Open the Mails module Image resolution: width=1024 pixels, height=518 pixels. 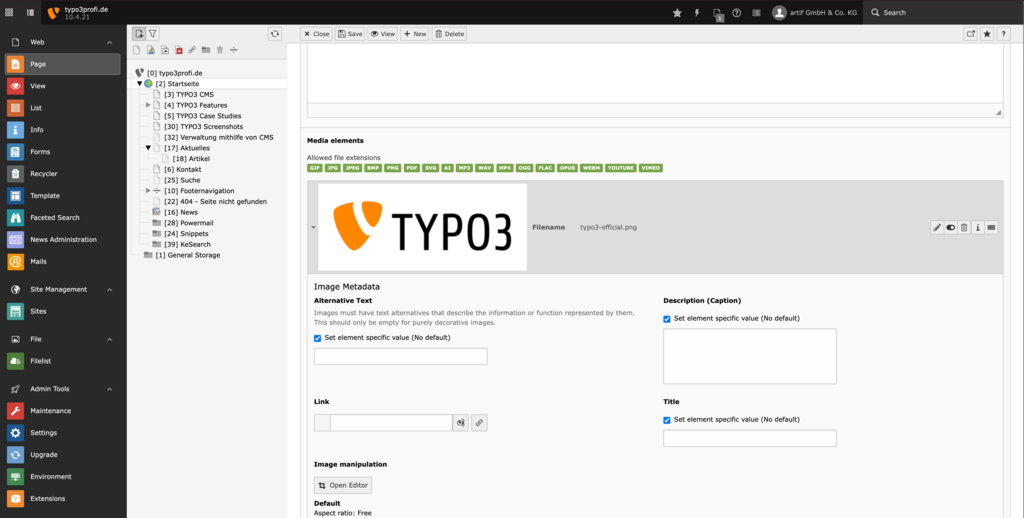click(63, 261)
